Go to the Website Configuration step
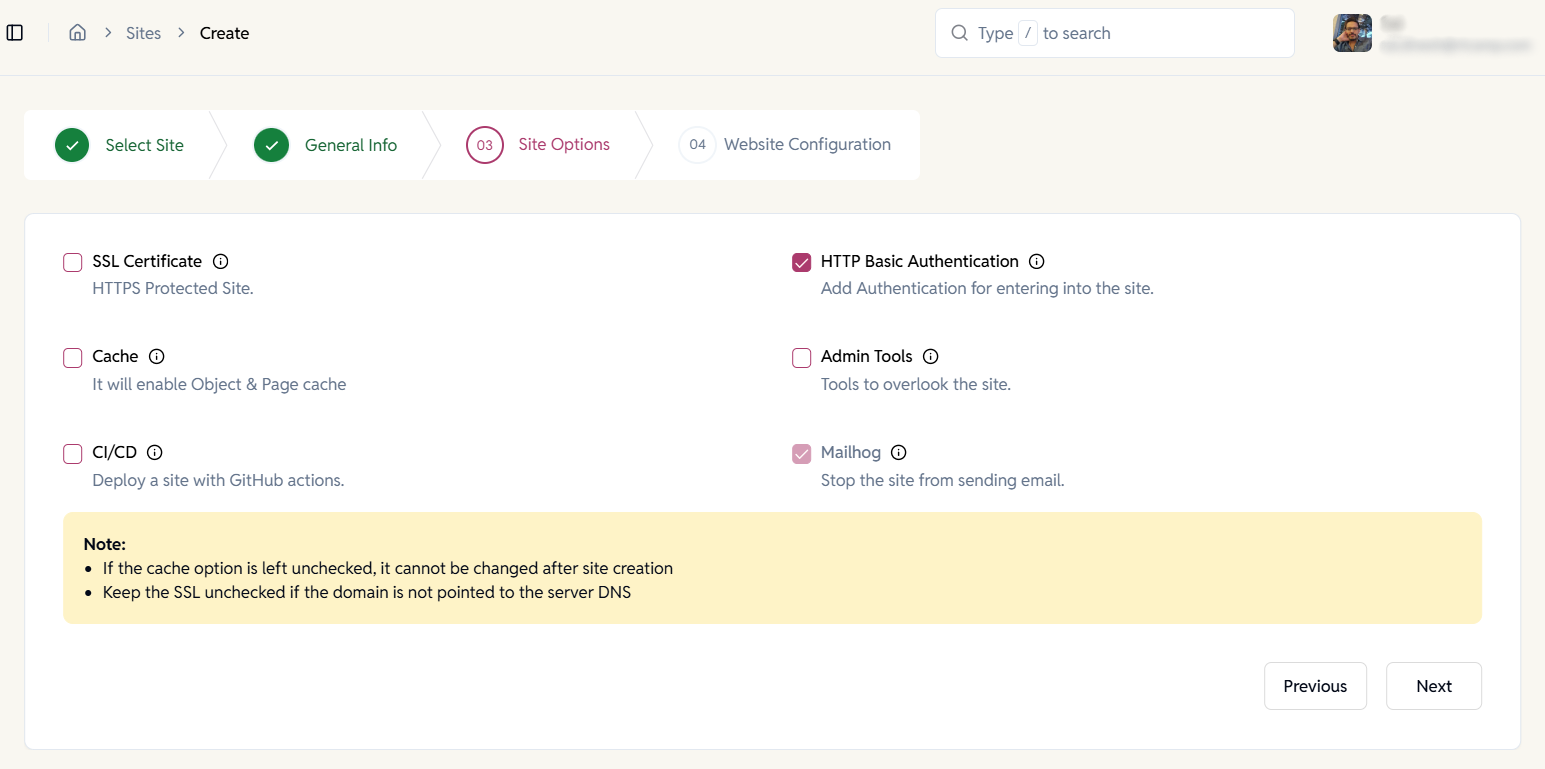 pyautogui.click(x=807, y=144)
